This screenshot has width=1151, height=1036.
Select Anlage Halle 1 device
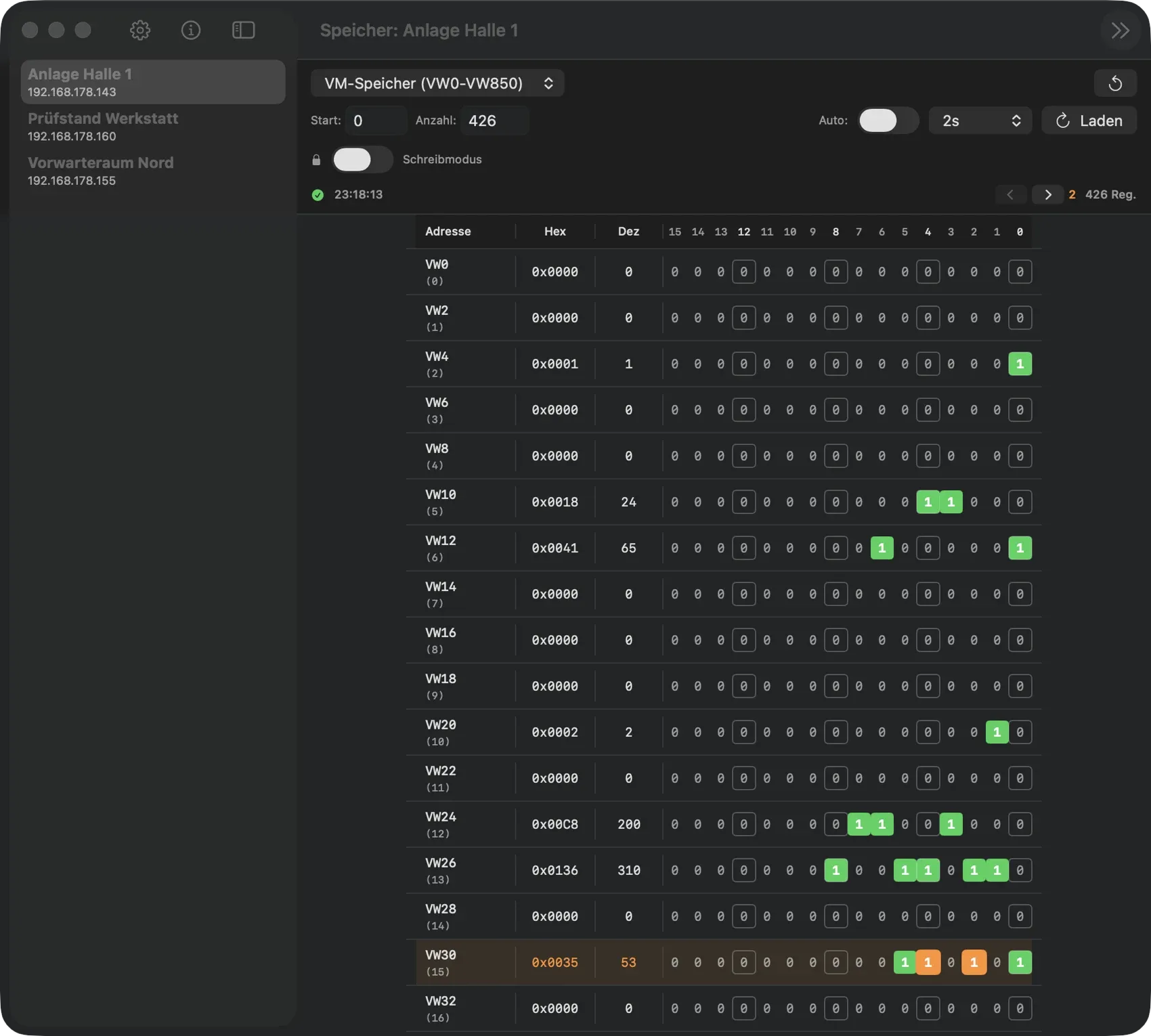point(153,82)
